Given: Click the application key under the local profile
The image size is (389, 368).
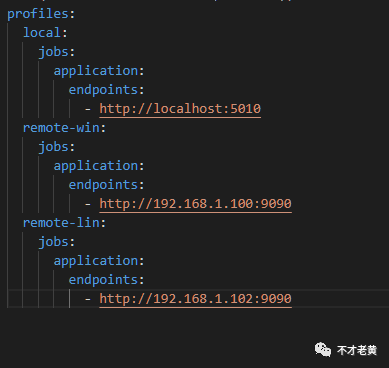Looking at the screenshot, I should point(96,71).
